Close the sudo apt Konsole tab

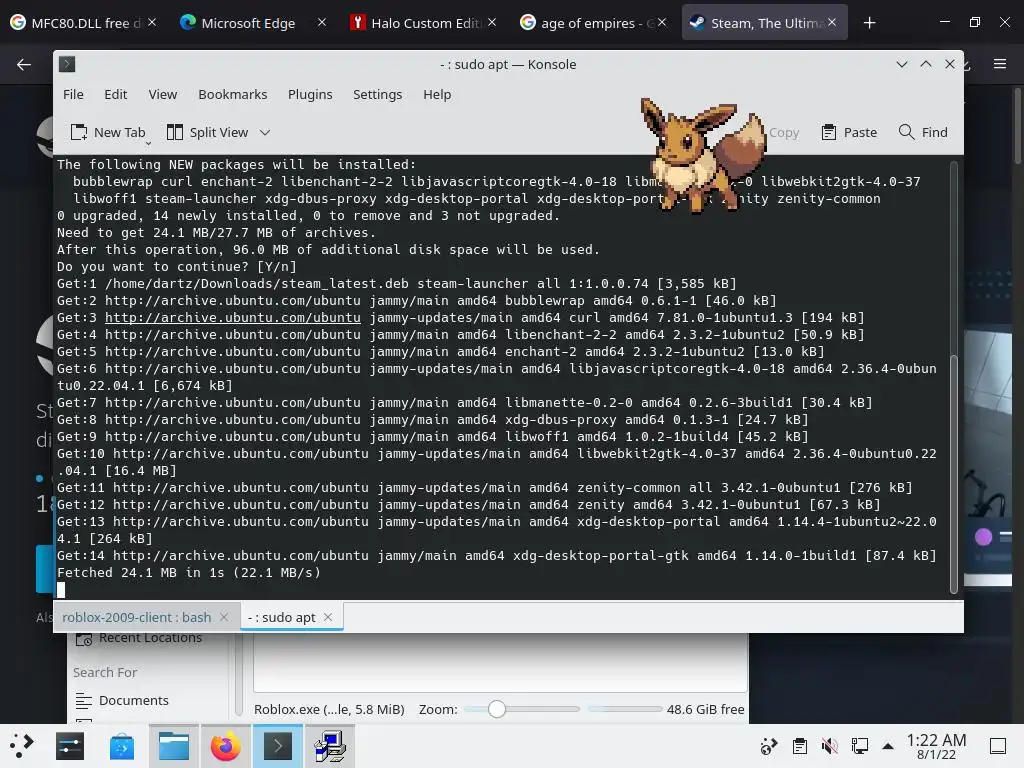(328, 617)
